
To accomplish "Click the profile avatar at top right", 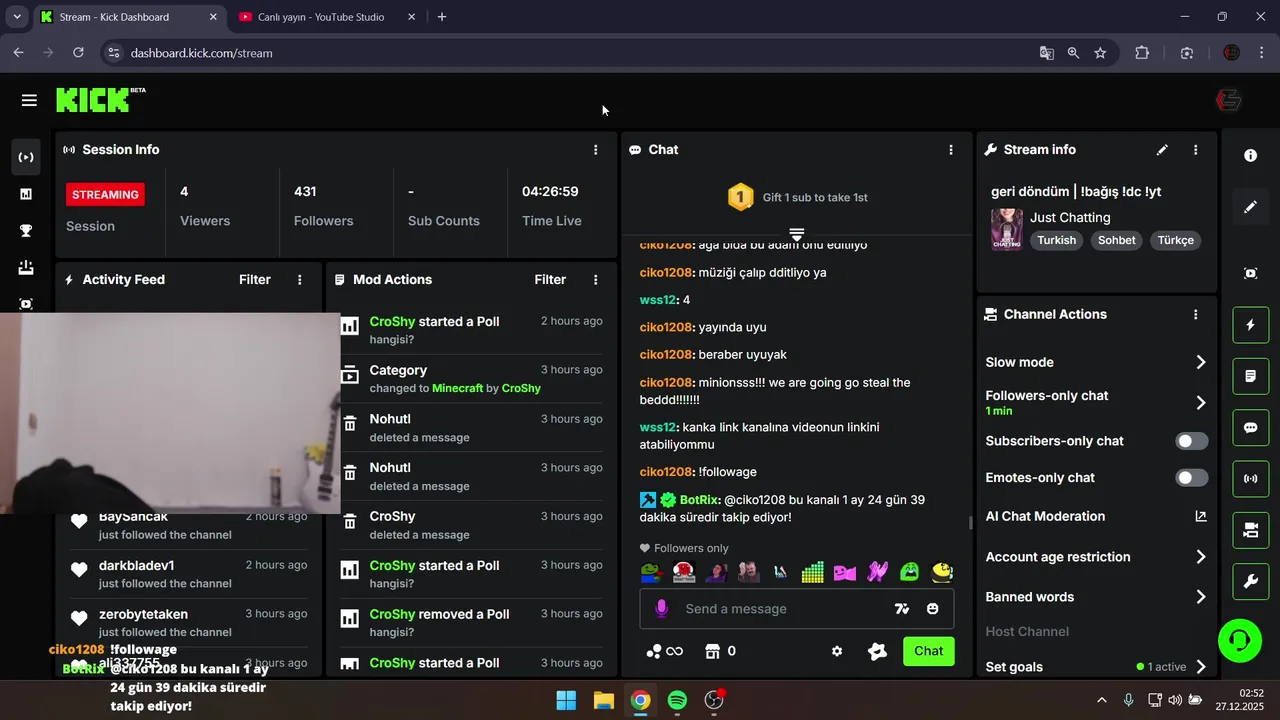I will (1229, 100).
